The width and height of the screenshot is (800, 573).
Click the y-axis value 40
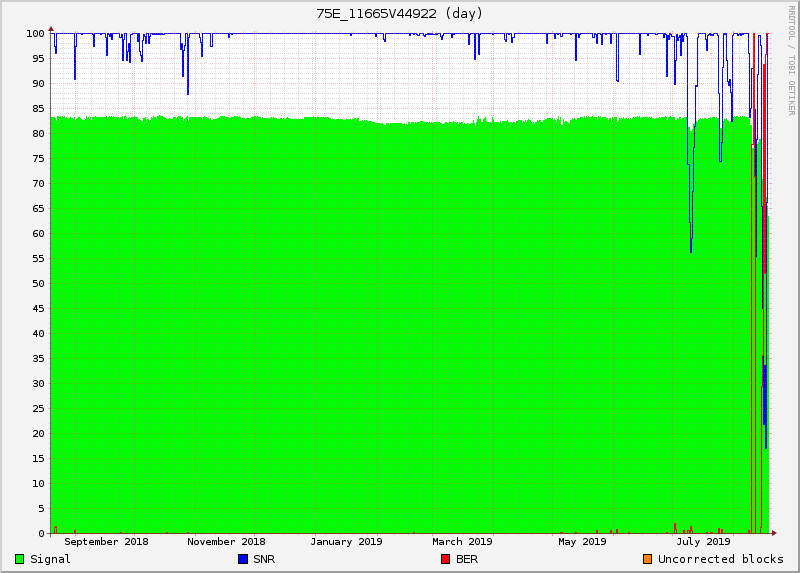click(38, 334)
